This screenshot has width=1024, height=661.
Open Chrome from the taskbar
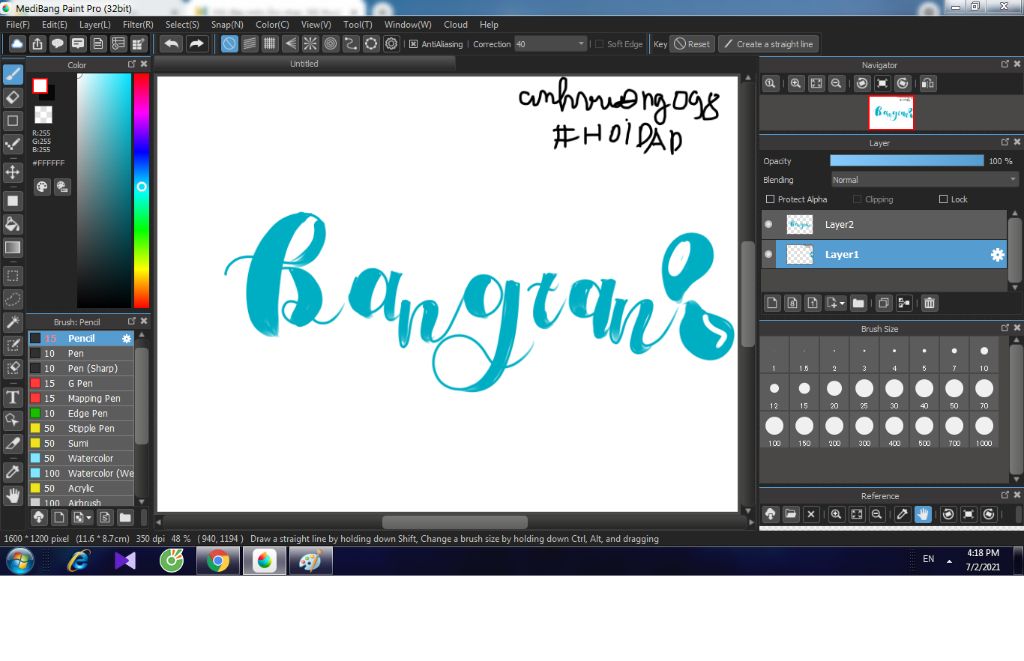click(x=218, y=561)
